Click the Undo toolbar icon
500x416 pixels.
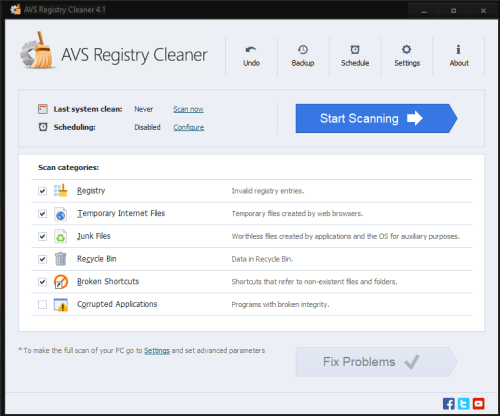(x=251, y=50)
